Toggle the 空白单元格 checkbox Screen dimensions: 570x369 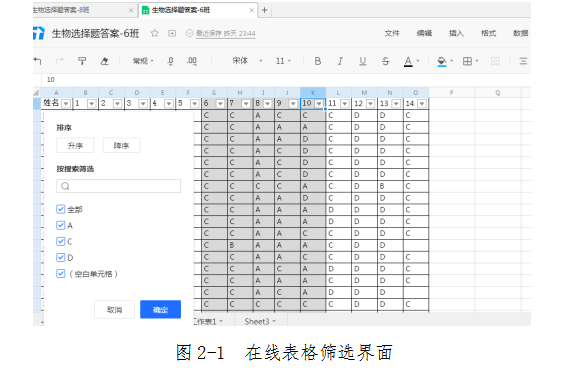pos(61,273)
